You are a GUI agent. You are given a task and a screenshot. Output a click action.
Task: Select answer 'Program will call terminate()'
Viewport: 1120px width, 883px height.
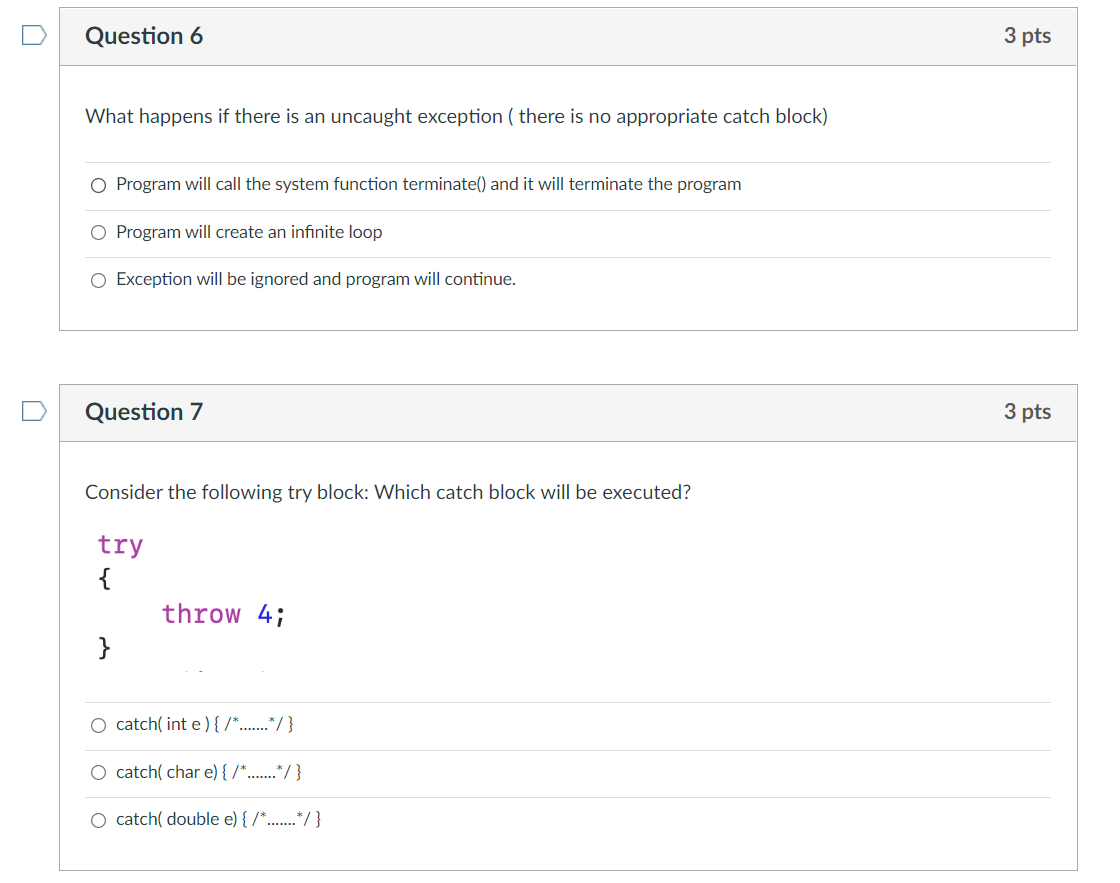point(98,185)
